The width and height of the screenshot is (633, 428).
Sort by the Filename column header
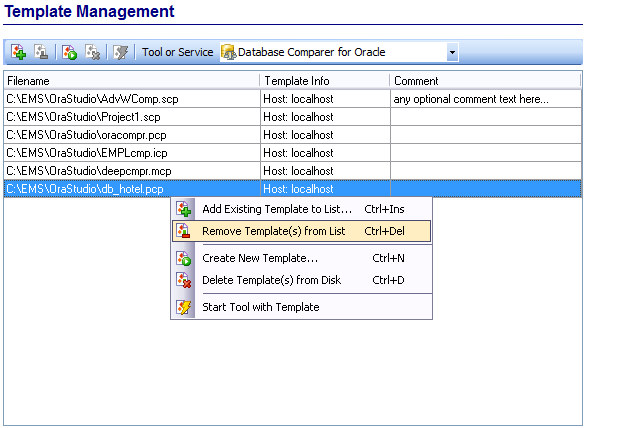click(x=131, y=80)
